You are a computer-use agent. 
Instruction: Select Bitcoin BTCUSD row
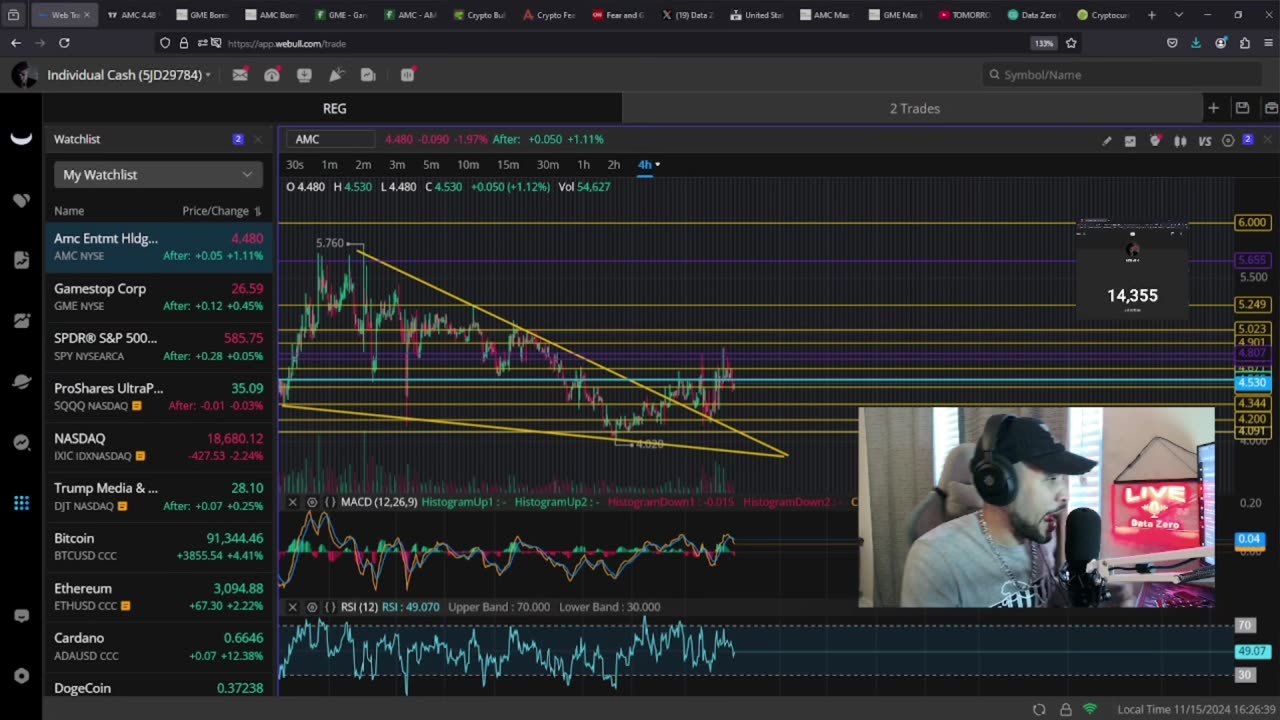tap(158, 547)
